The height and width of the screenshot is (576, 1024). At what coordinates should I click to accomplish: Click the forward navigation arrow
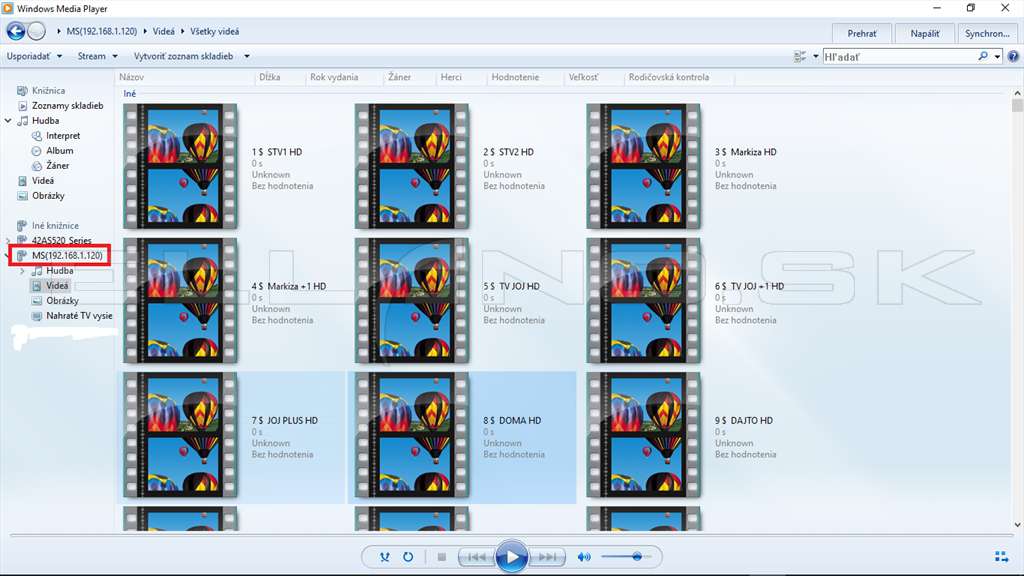click(x=37, y=31)
